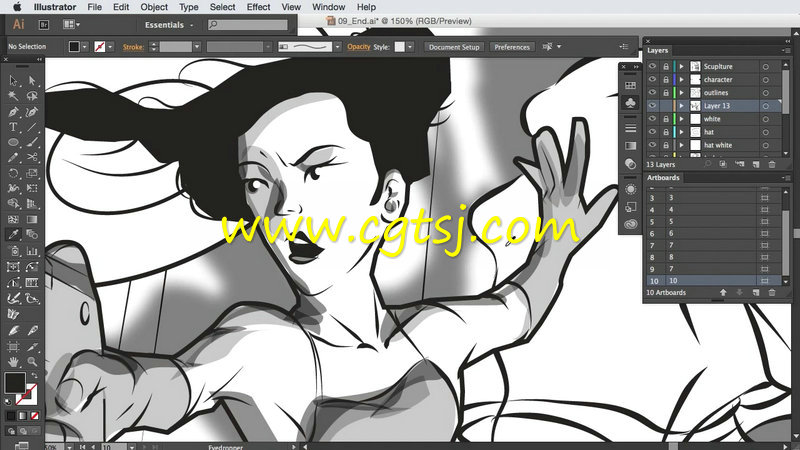
Task: Select the Zoom tool
Action: tap(32, 362)
